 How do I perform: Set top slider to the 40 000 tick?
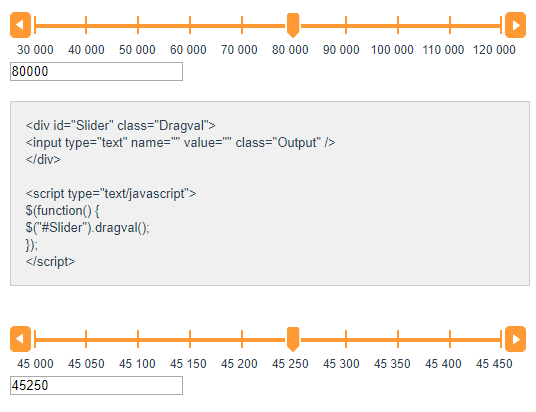pyautogui.click(x=86, y=25)
